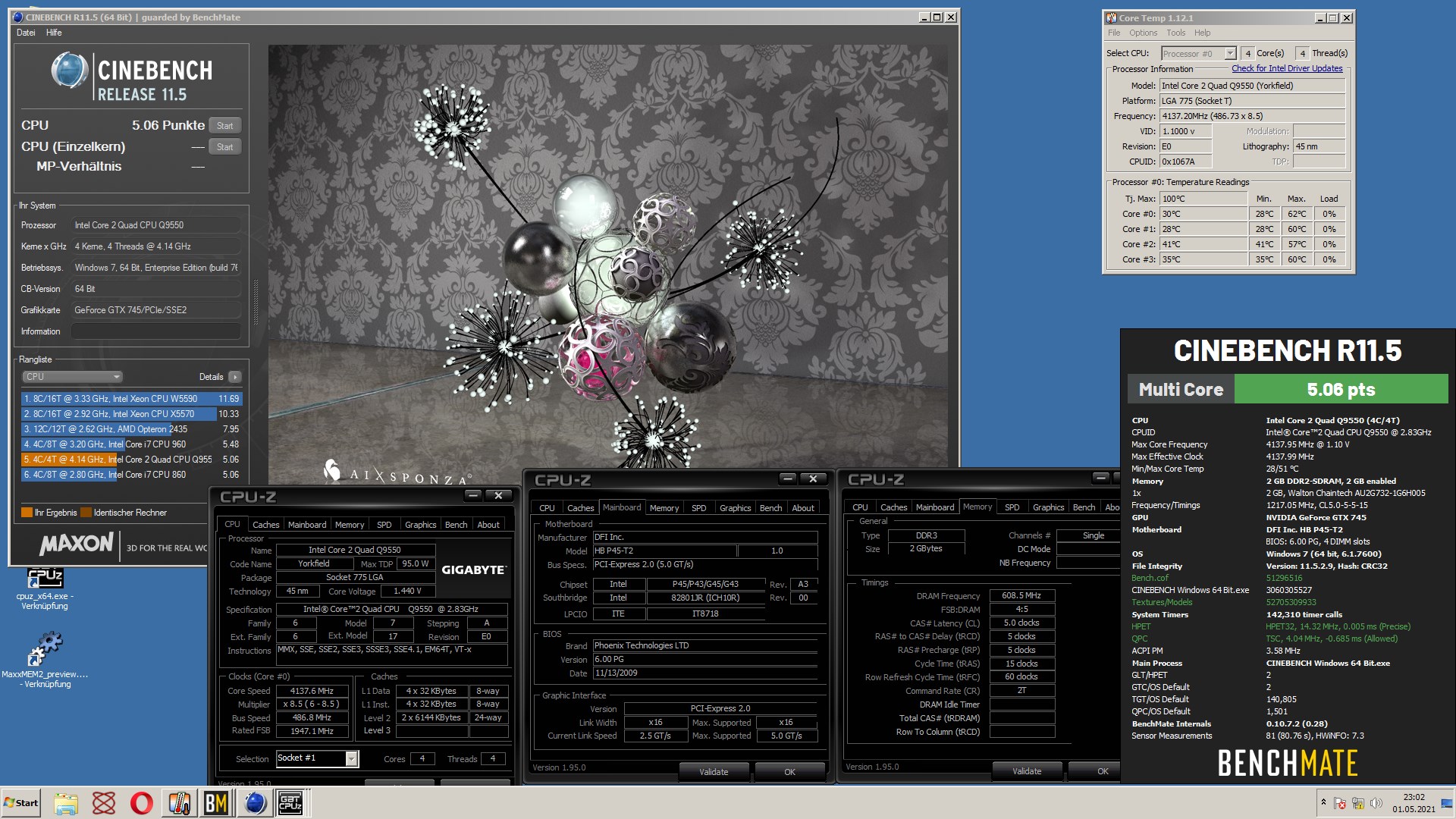Click Validate in middle CPU-Z window
This screenshot has height=819, width=1456.
click(714, 772)
